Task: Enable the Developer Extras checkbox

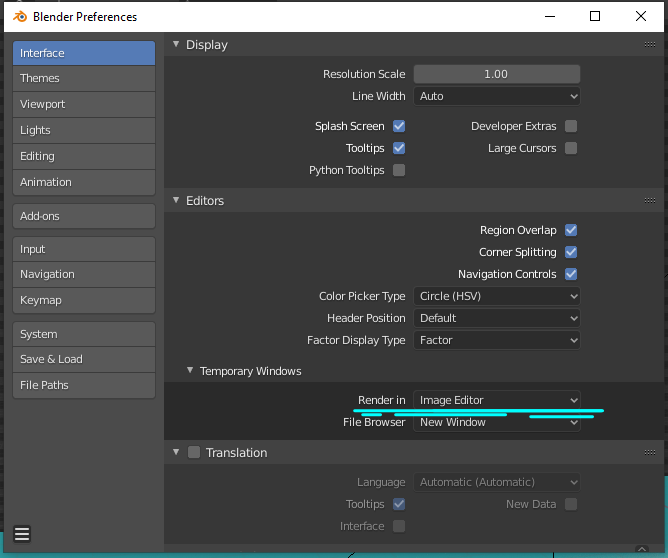Action: pos(571,126)
